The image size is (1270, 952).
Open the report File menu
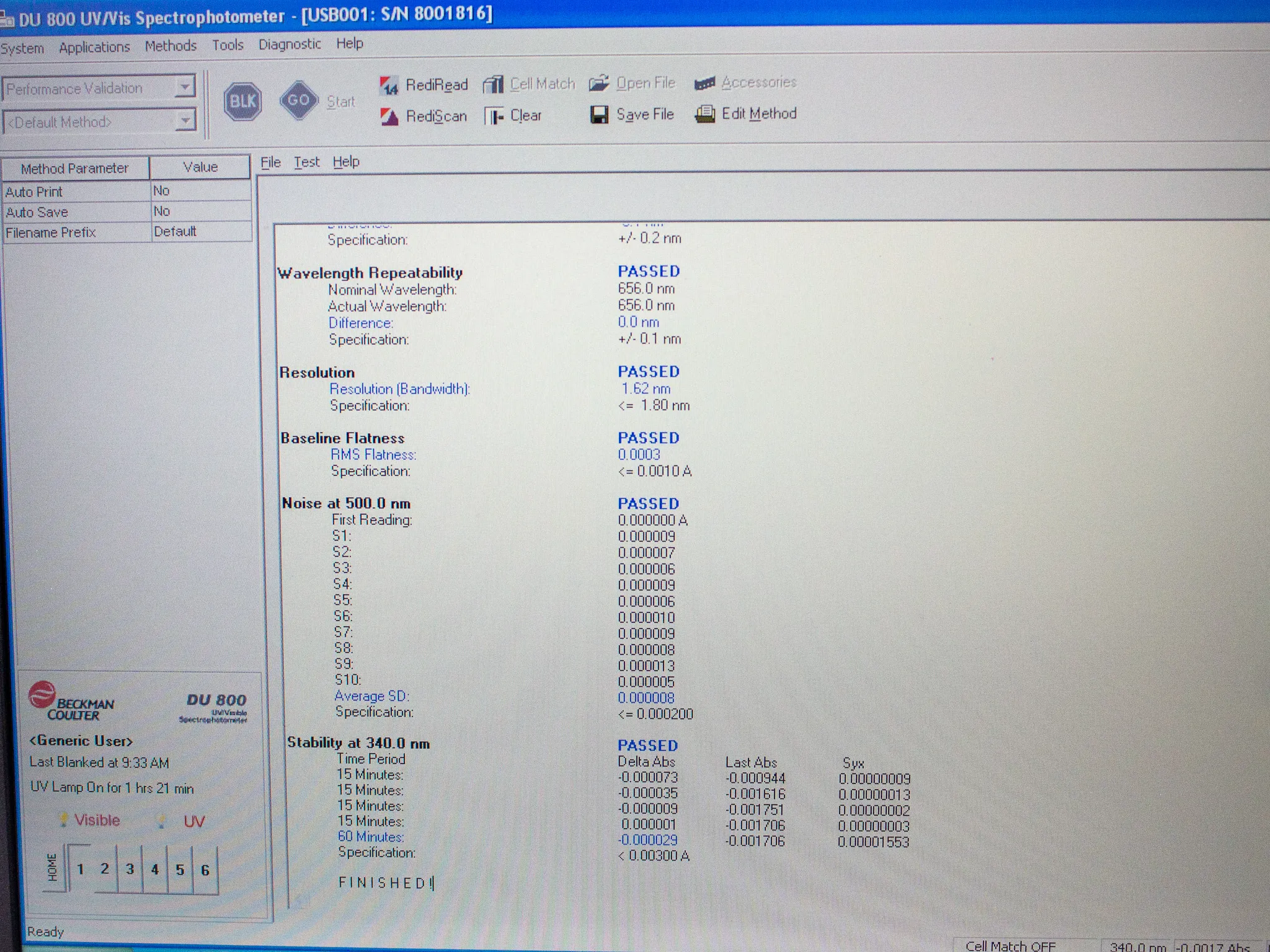(270, 162)
